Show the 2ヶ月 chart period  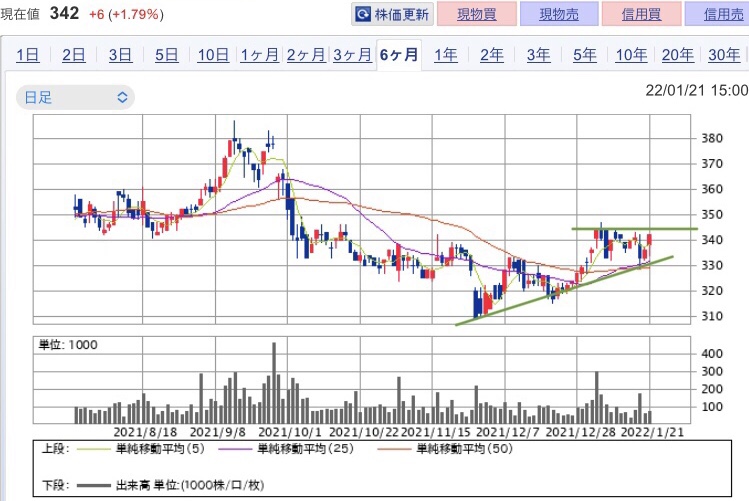tap(306, 55)
